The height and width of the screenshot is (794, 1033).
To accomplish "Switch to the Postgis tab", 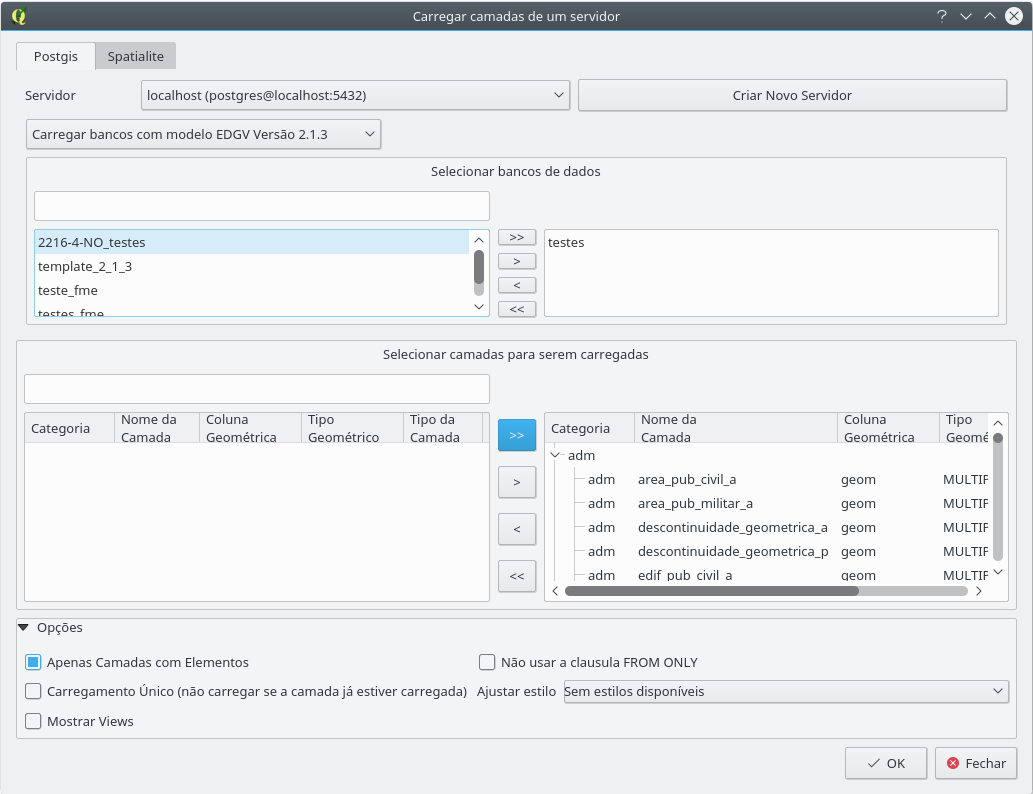I will coord(56,56).
